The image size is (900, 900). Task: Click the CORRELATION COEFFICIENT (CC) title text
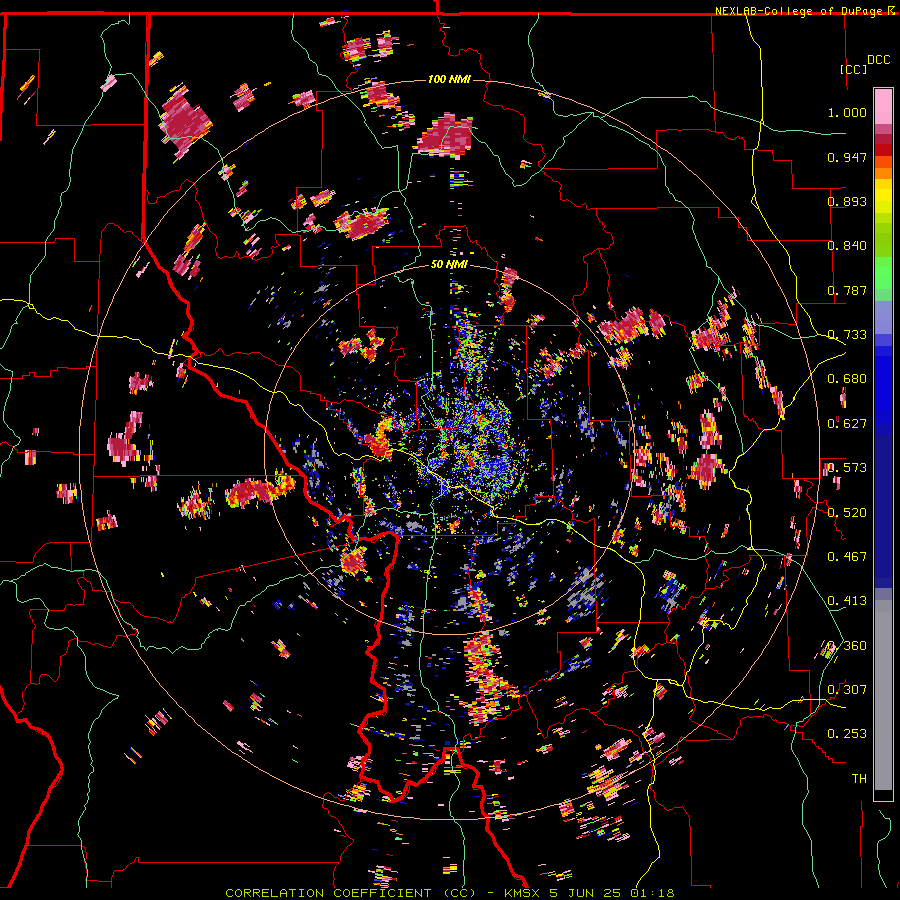point(350,893)
